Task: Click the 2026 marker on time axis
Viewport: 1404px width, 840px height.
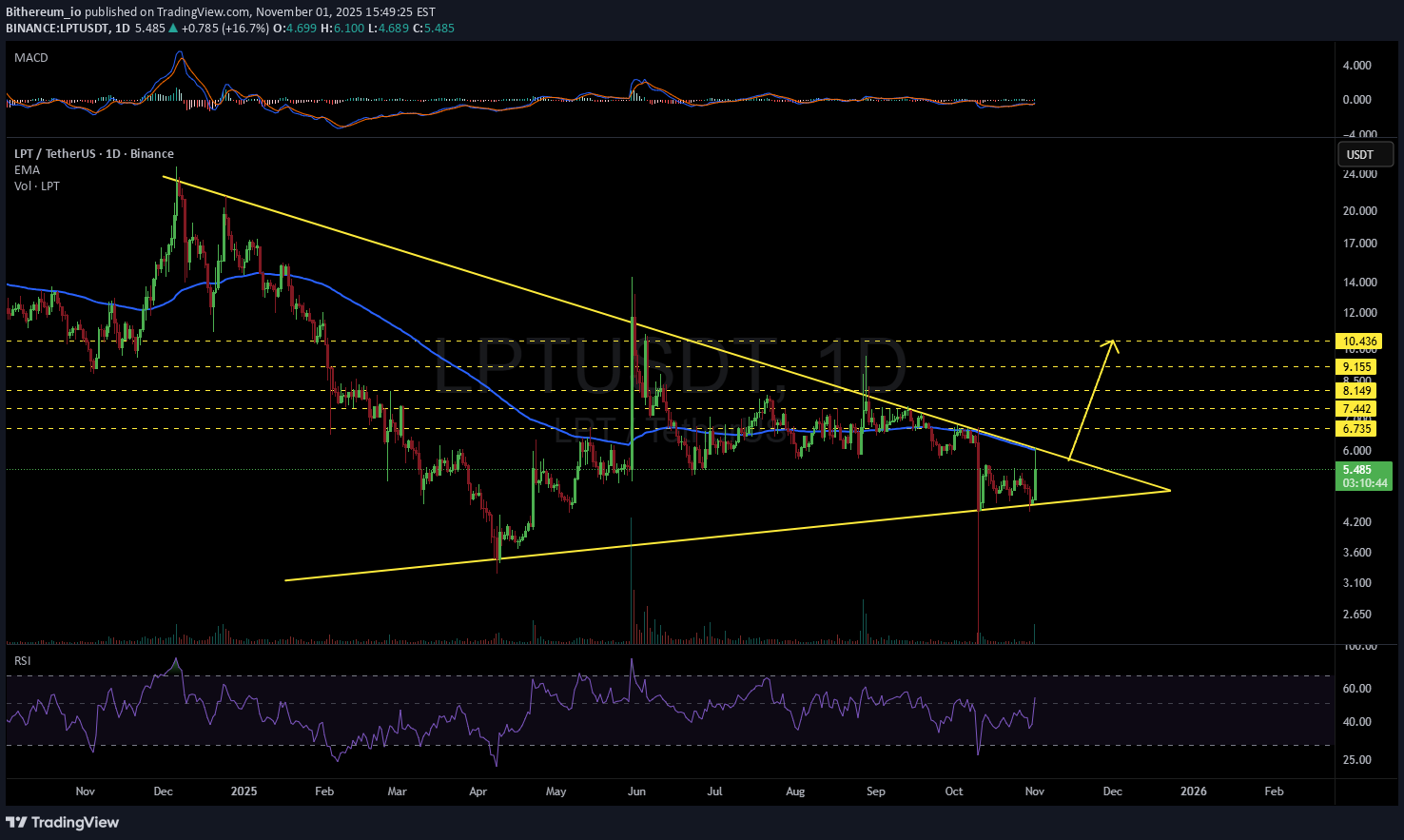Action: [x=1193, y=791]
